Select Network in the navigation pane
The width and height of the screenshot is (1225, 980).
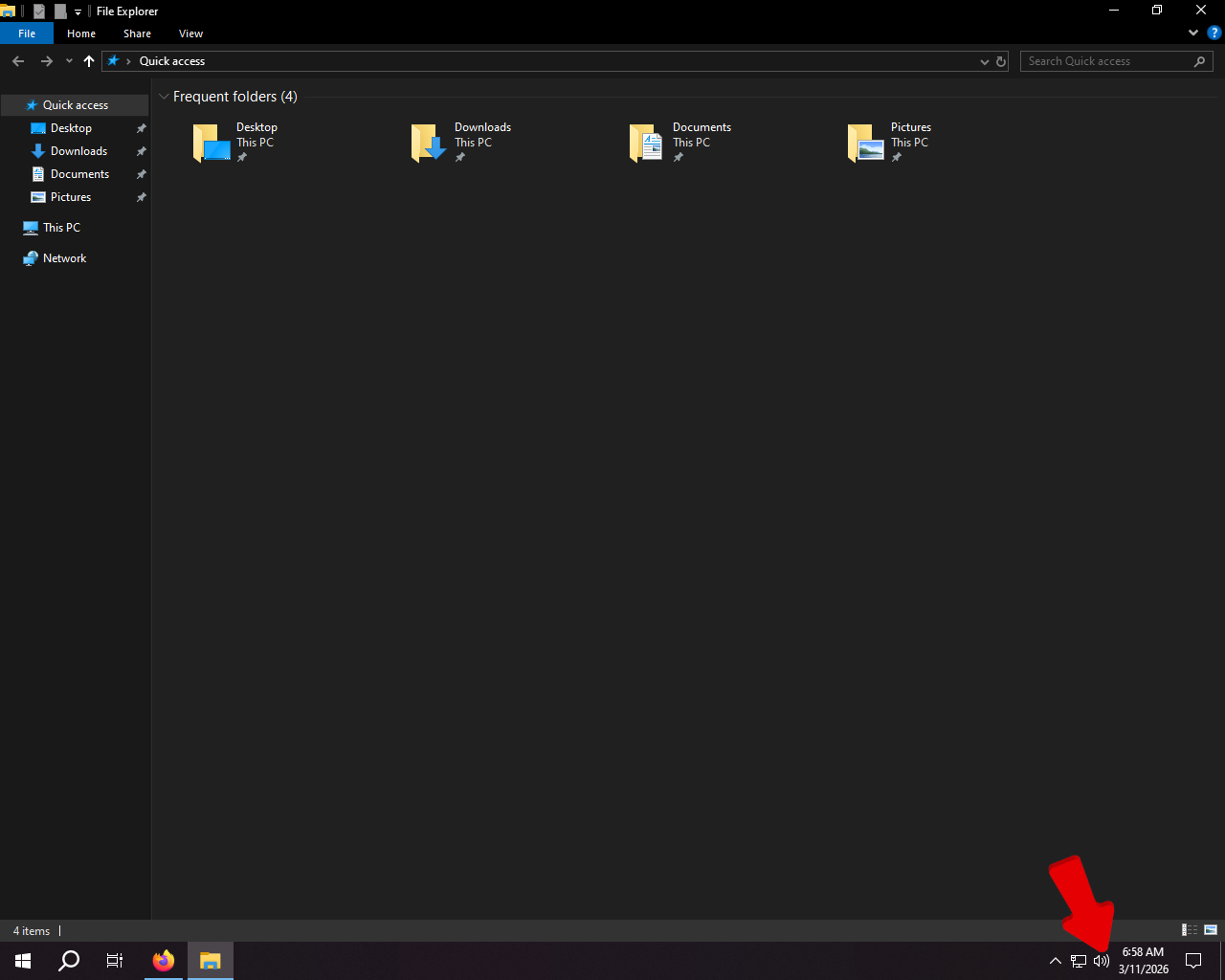[x=64, y=258]
